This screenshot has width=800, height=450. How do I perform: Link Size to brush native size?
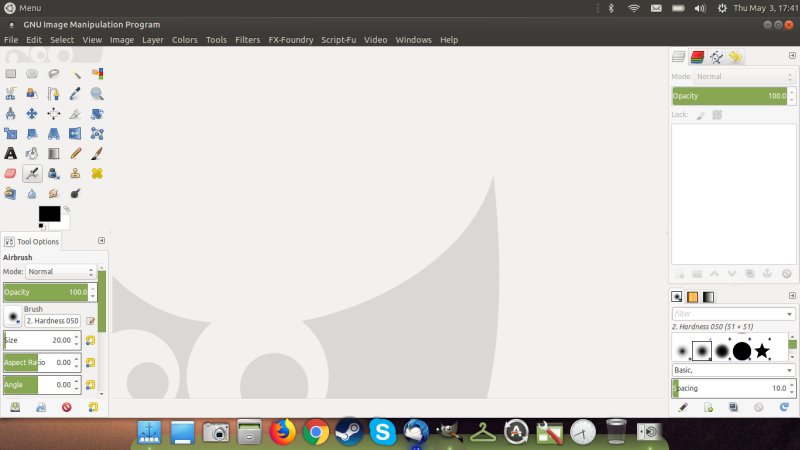tap(90, 340)
